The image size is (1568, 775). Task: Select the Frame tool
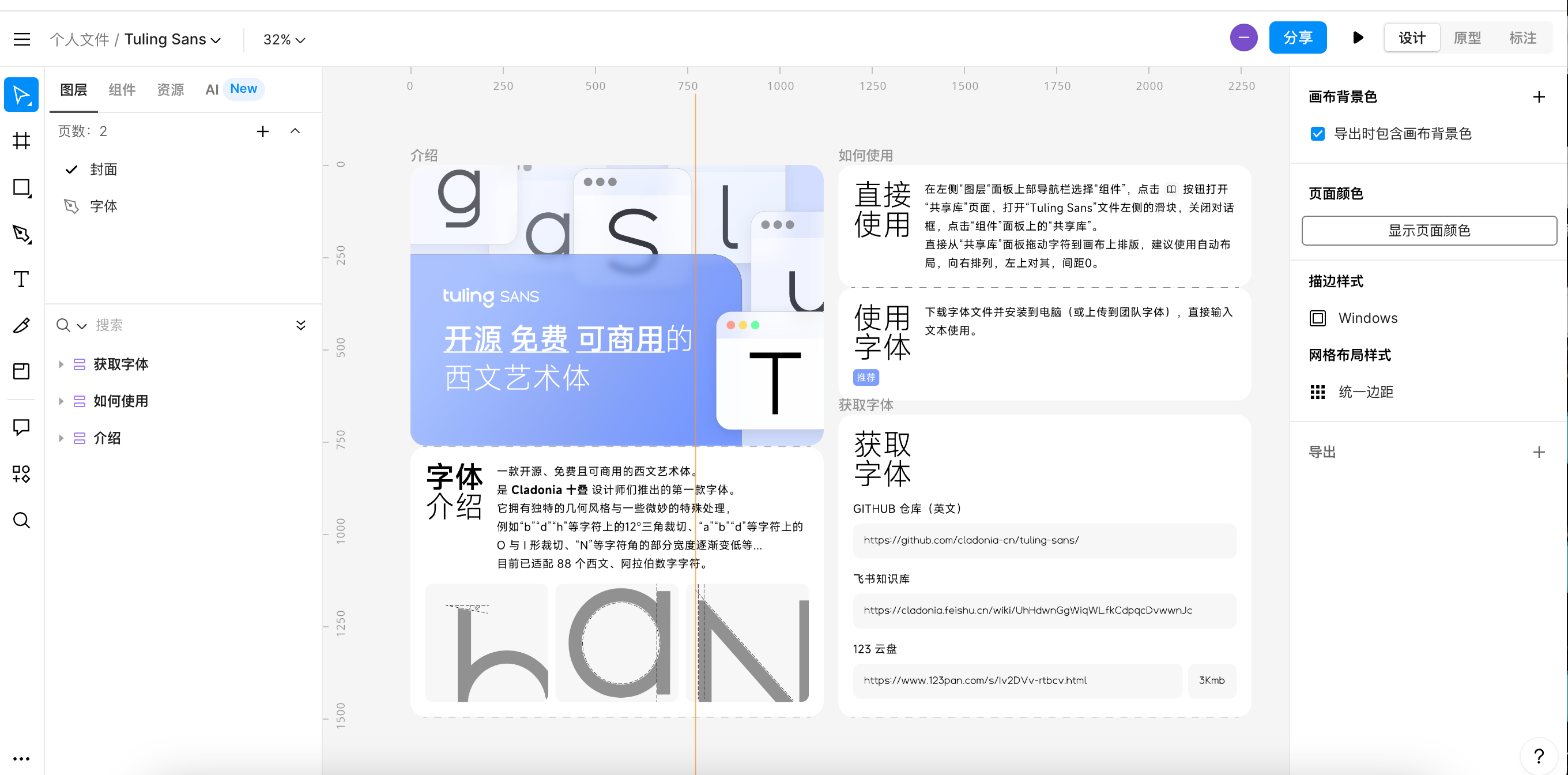pyautogui.click(x=21, y=141)
